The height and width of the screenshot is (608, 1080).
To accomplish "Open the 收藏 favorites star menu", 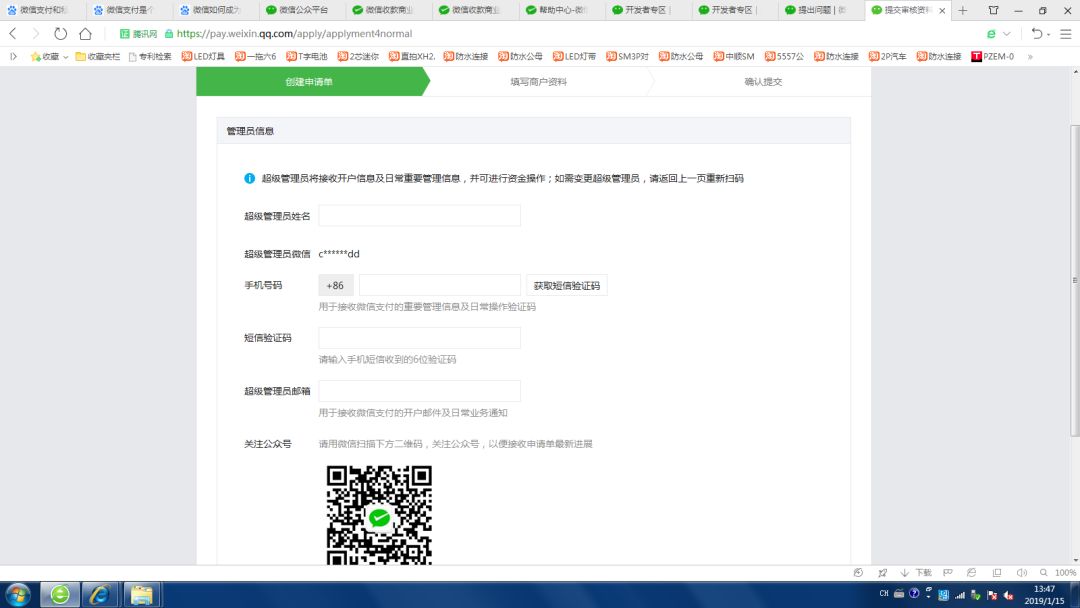I will click(49, 56).
